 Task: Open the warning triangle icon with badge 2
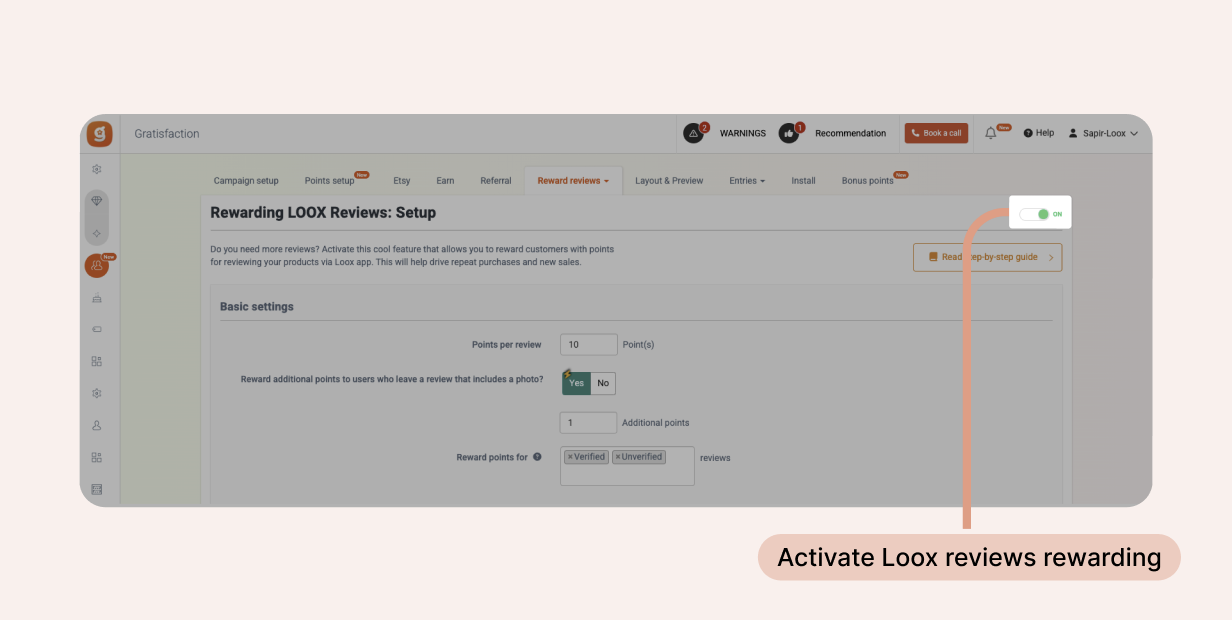[694, 133]
